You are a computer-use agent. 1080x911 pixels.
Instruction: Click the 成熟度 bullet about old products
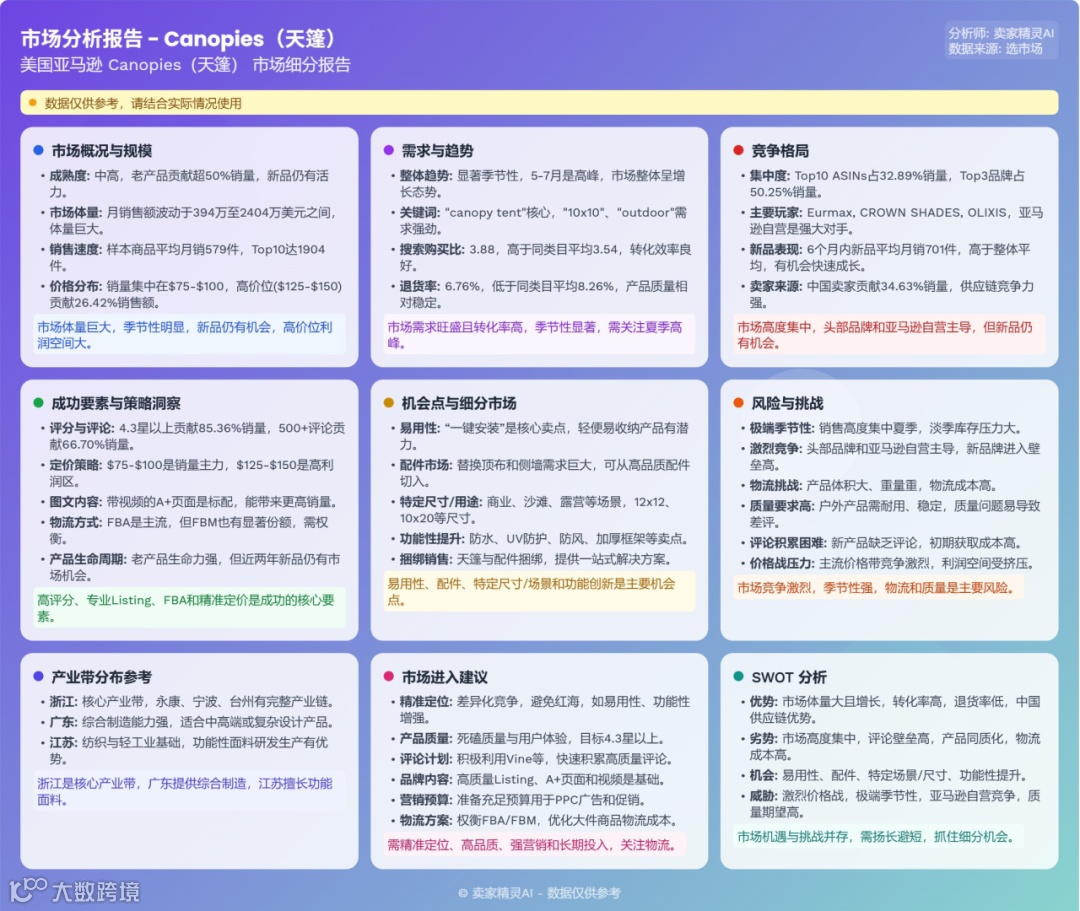[x=189, y=184]
